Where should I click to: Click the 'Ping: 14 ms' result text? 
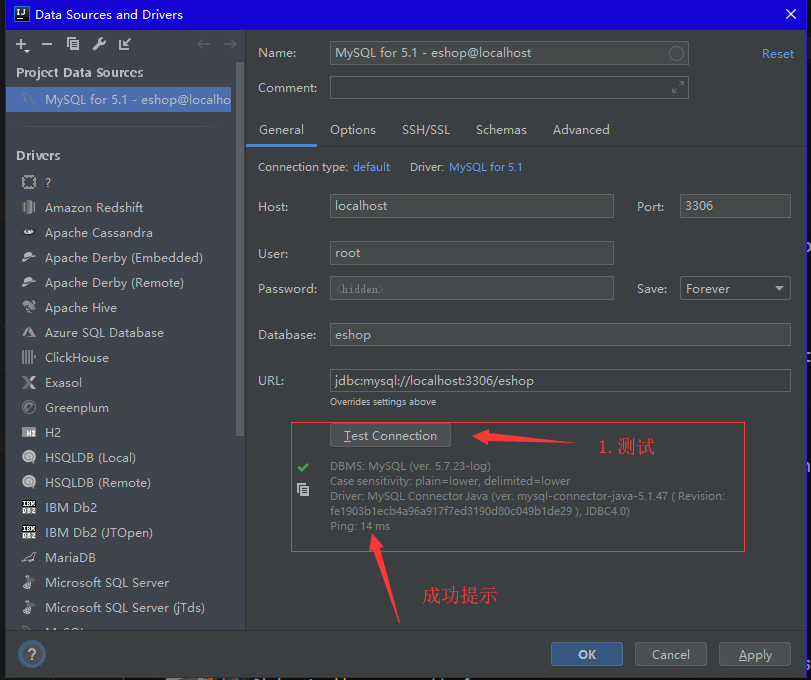[360, 526]
